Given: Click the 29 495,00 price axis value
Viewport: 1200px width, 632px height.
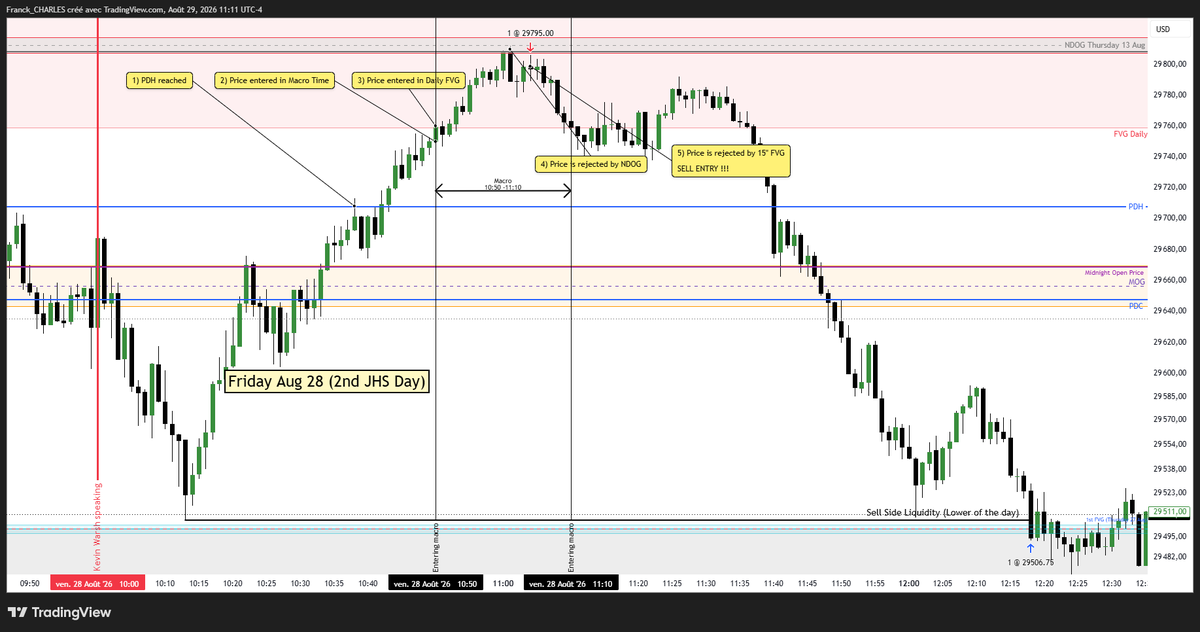Looking at the screenshot, I should [1171, 535].
